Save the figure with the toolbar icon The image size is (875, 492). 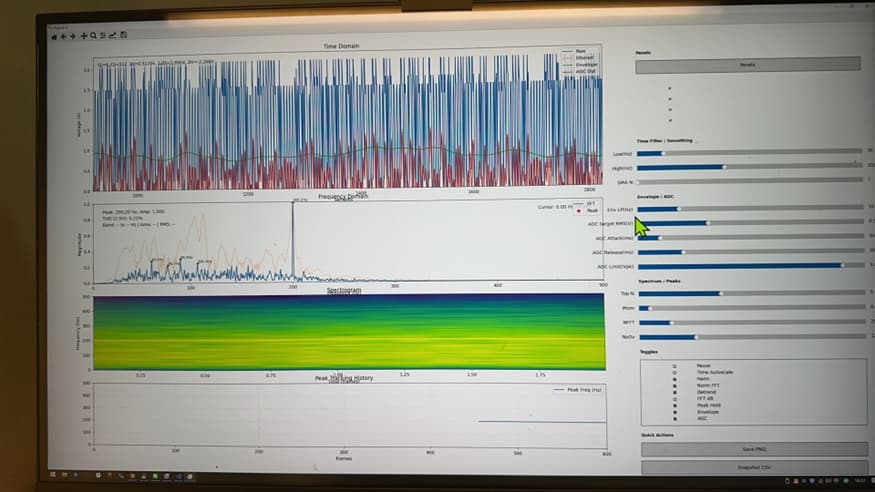point(124,35)
